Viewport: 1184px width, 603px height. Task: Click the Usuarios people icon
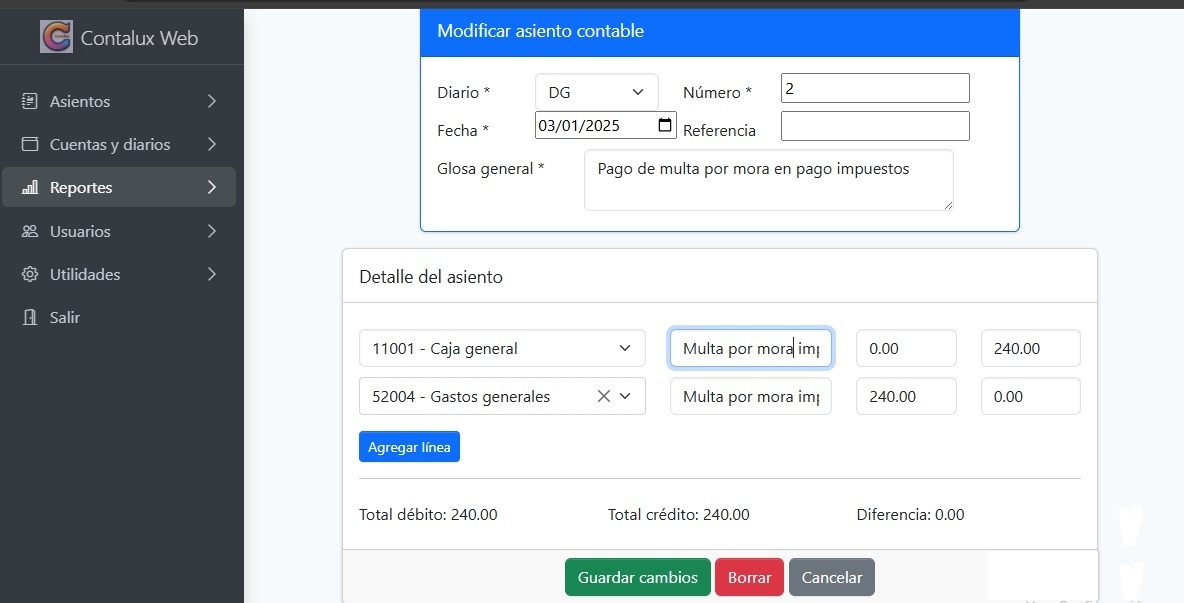(30, 231)
